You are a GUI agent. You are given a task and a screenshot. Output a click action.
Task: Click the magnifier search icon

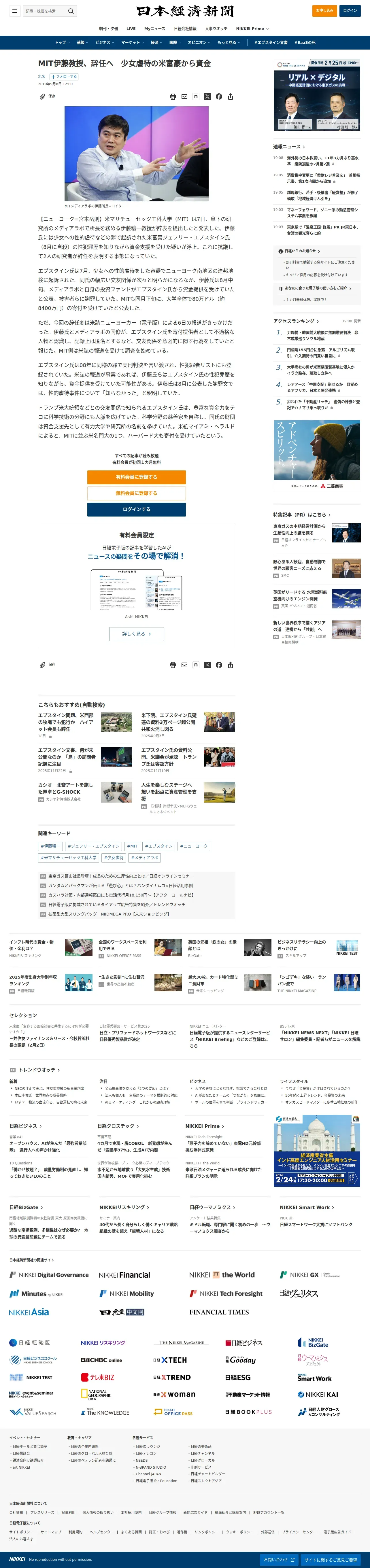pyautogui.click(x=71, y=11)
